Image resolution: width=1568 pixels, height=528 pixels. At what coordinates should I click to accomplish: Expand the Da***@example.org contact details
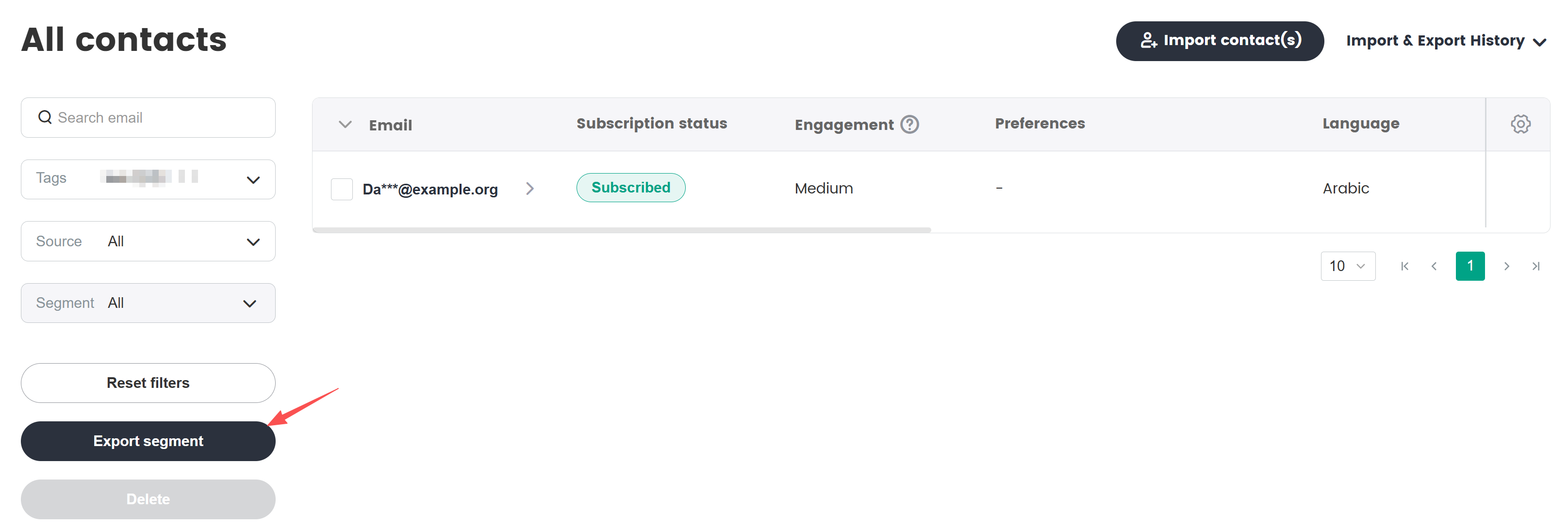530,189
